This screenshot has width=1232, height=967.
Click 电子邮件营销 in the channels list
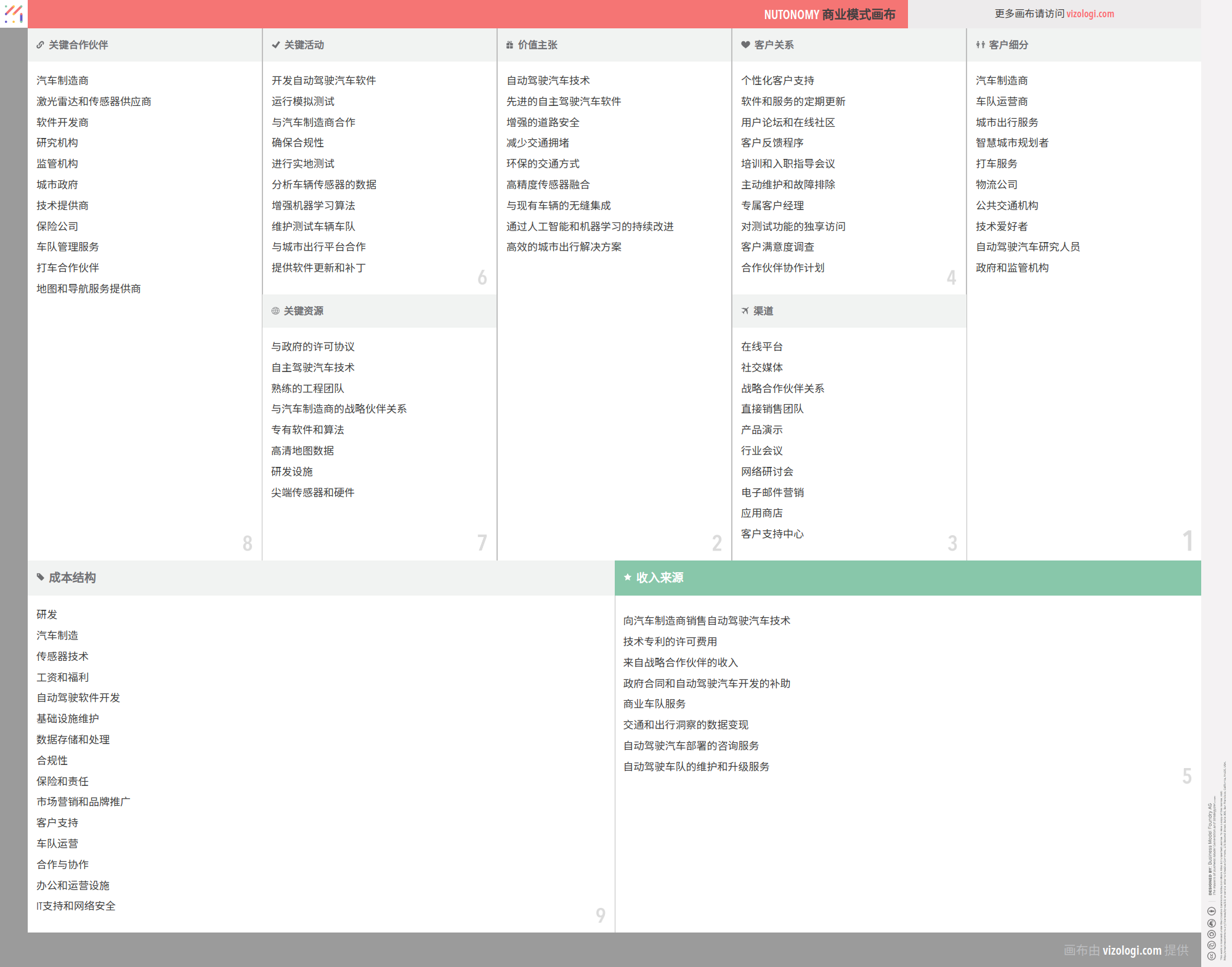click(x=772, y=493)
